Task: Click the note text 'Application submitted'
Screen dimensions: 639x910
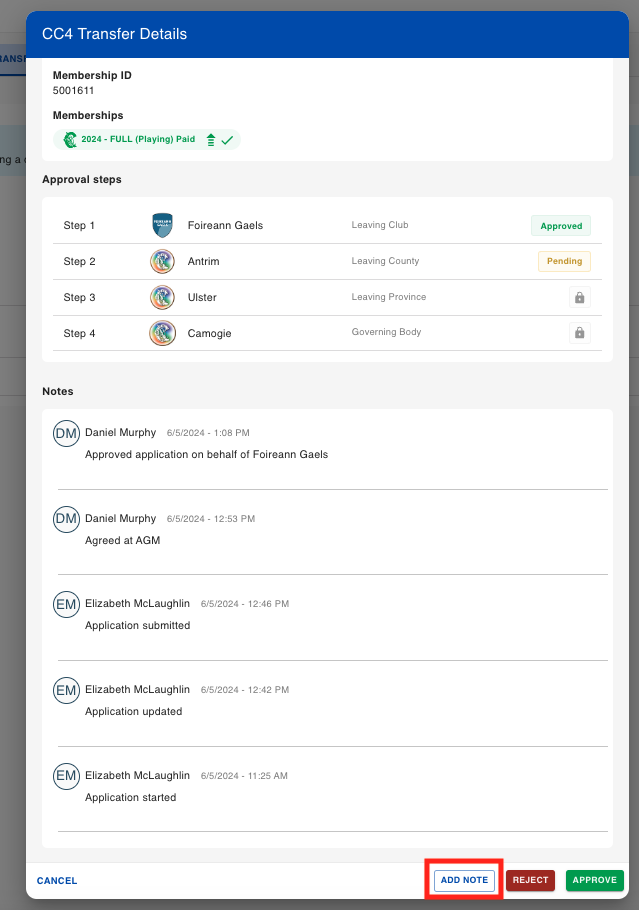Action: pos(138,625)
